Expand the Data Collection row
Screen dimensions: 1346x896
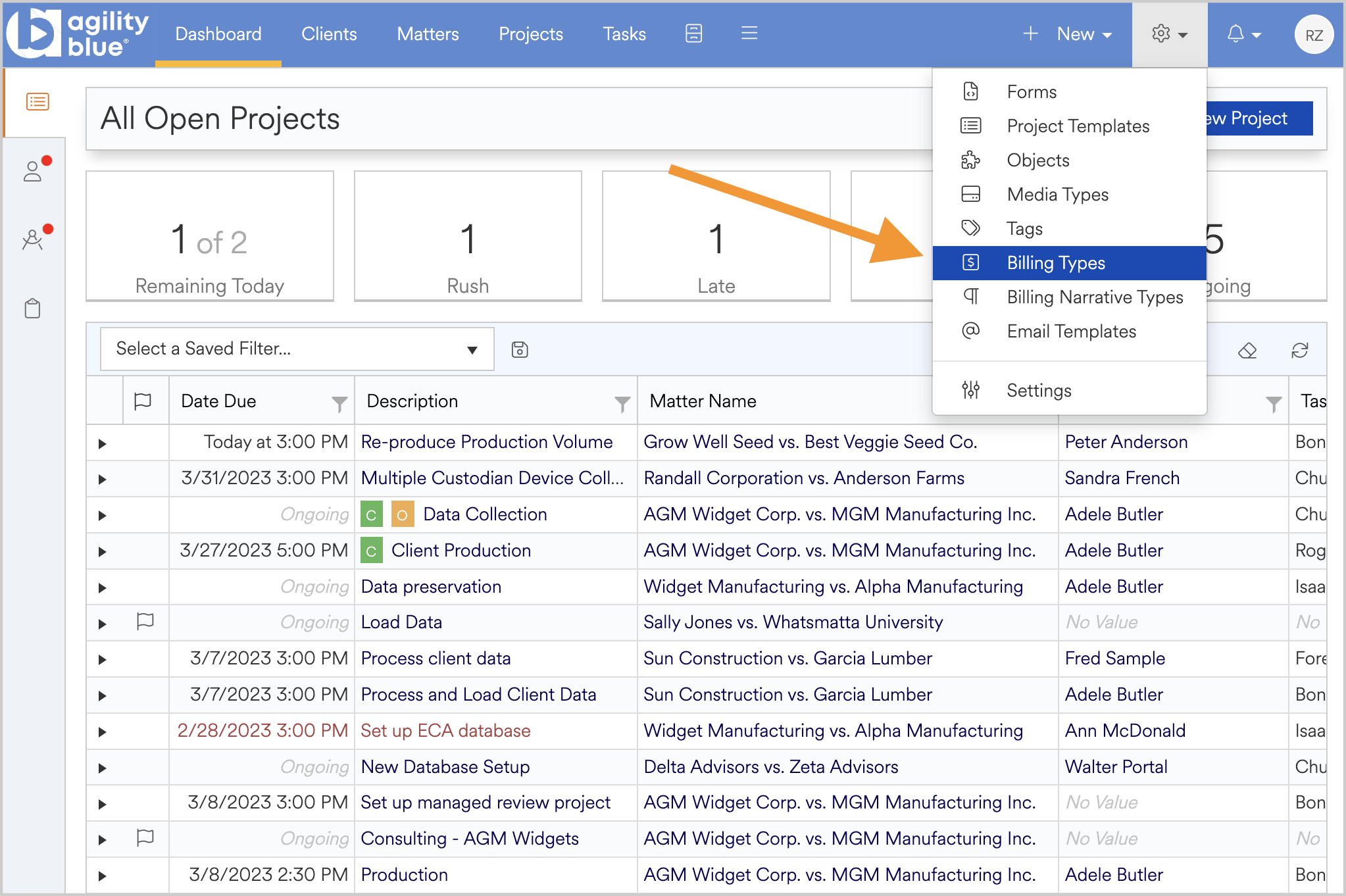click(103, 516)
